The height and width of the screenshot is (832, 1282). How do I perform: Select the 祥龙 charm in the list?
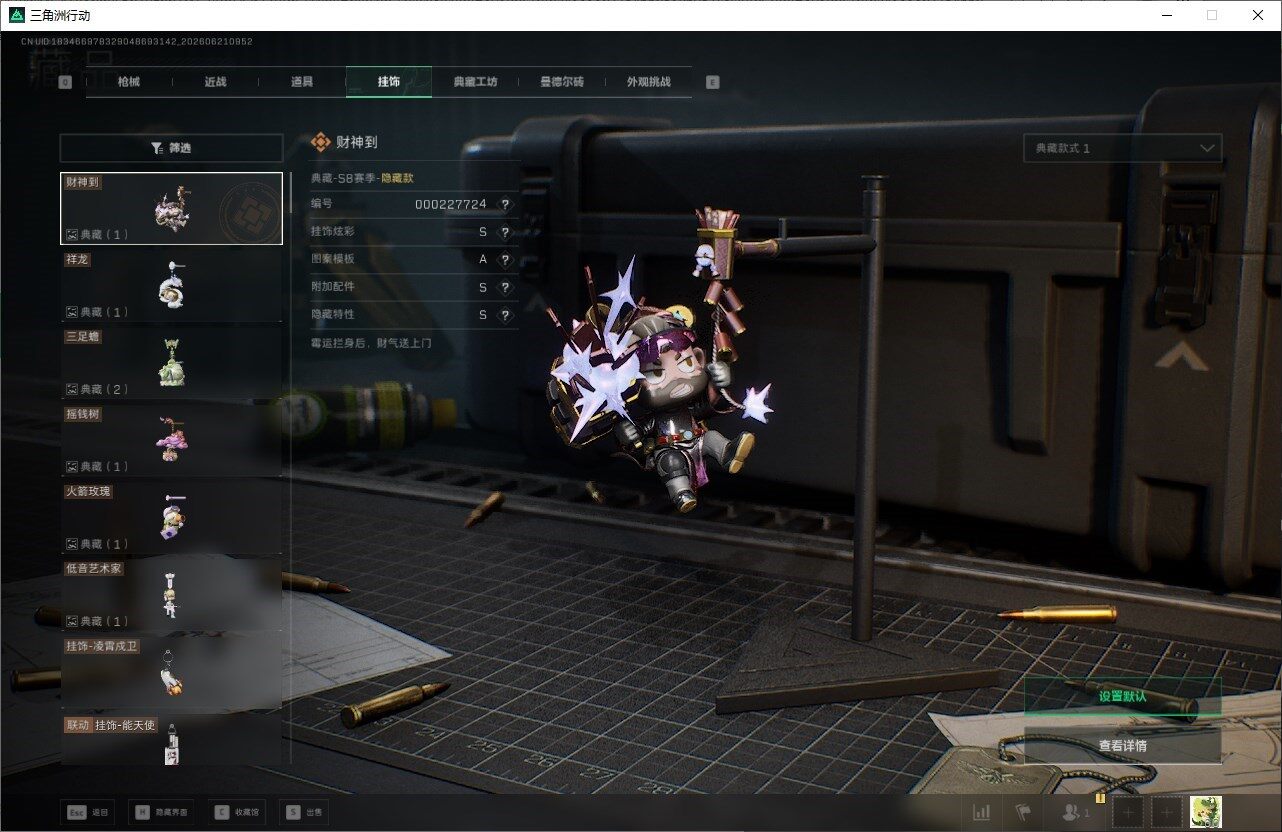pos(171,285)
